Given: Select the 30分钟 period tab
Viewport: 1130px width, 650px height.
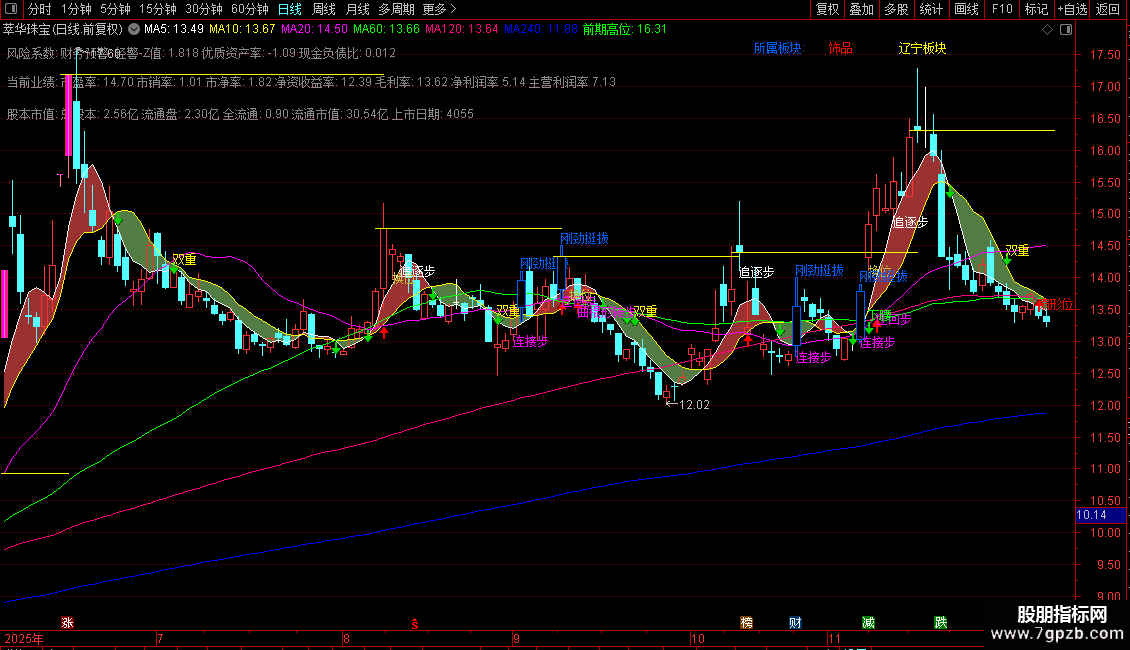Looking at the screenshot, I should tap(203, 9).
